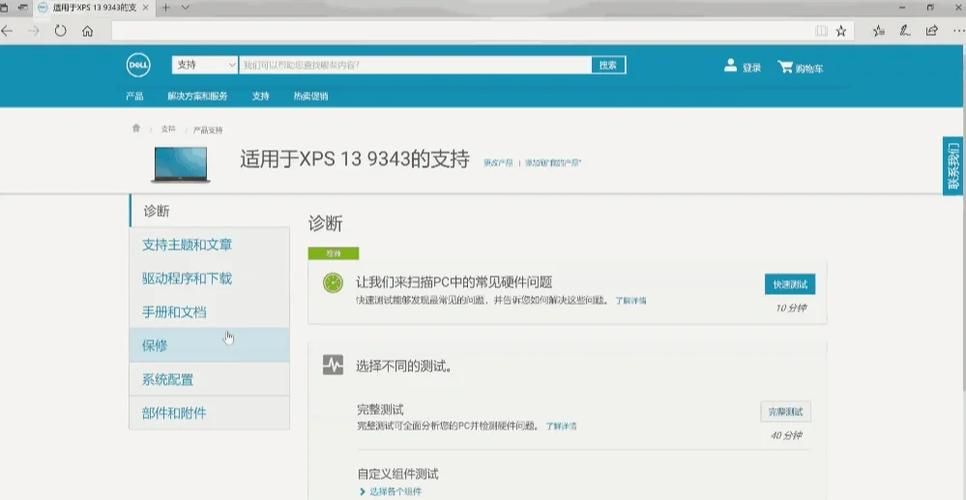Open the 支持 search category dropdown
The height and width of the screenshot is (500, 966).
coord(205,65)
